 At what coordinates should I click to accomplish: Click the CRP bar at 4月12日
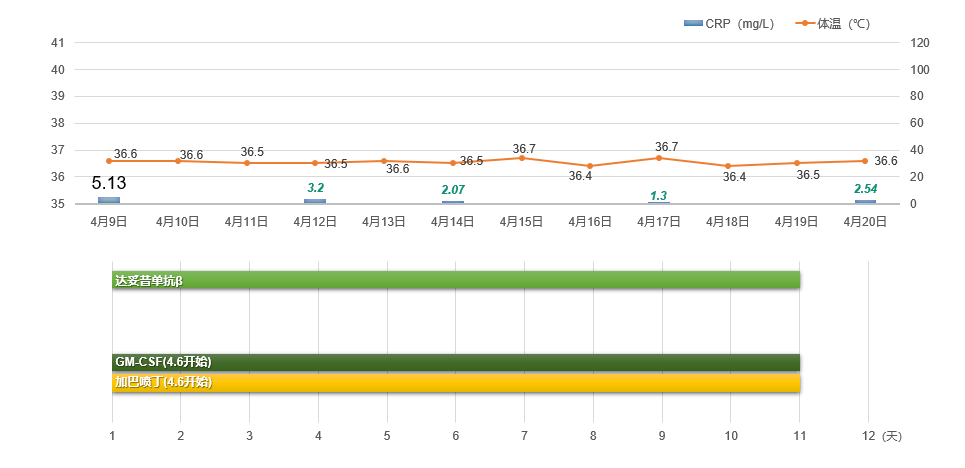(315, 201)
